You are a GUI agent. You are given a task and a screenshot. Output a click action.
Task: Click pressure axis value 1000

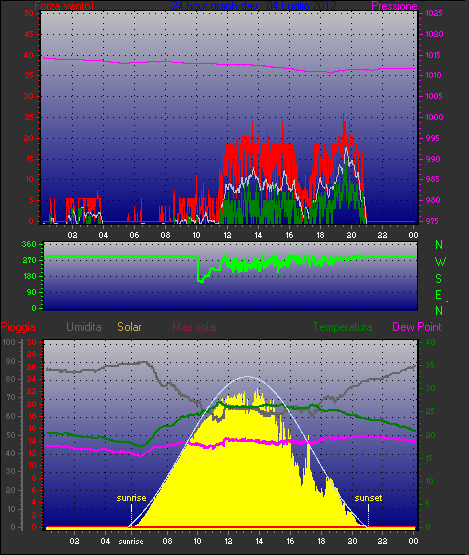pos(434,117)
